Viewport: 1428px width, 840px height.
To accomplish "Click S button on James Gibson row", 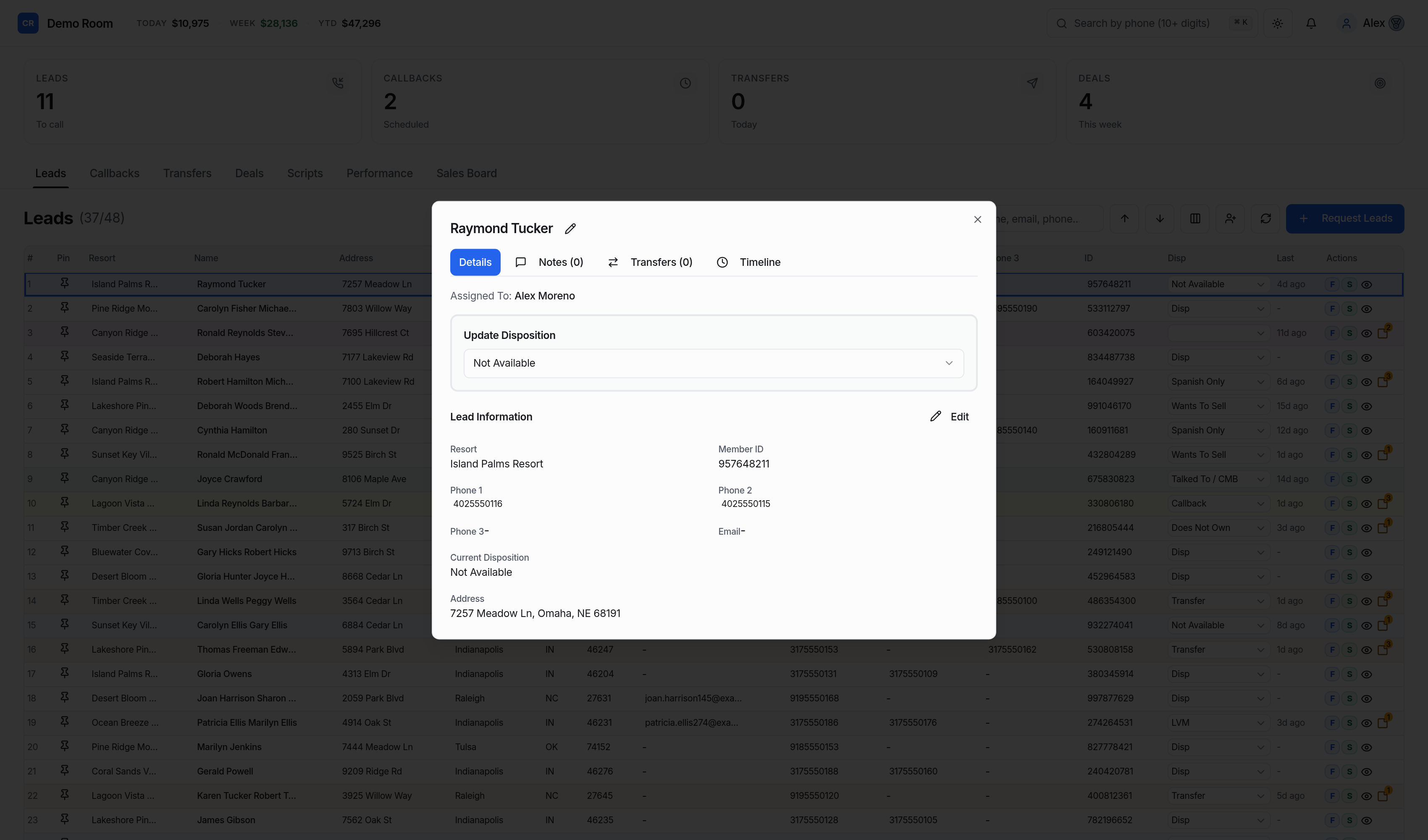I will [x=1349, y=820].
